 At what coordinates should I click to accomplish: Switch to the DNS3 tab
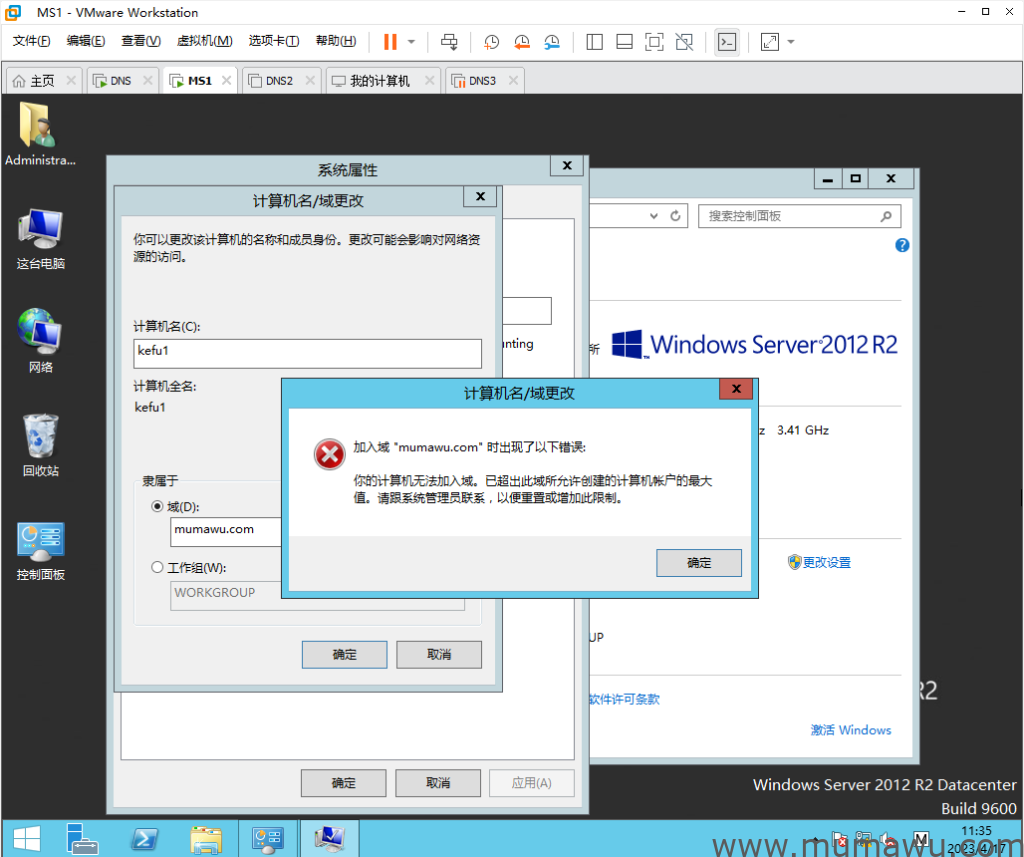tap(482, 81)
